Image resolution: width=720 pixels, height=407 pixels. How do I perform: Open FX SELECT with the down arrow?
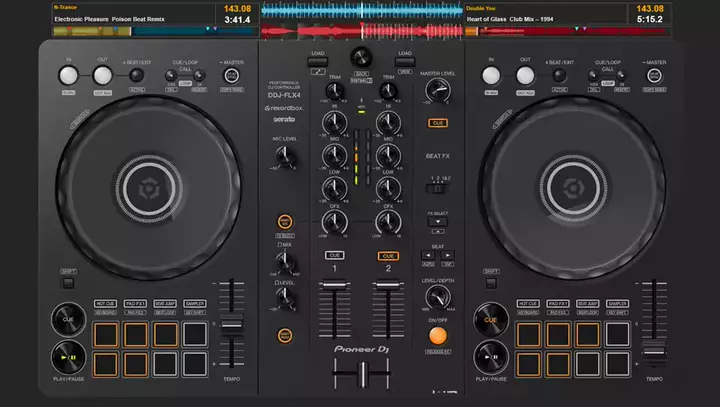click(438, 221)
